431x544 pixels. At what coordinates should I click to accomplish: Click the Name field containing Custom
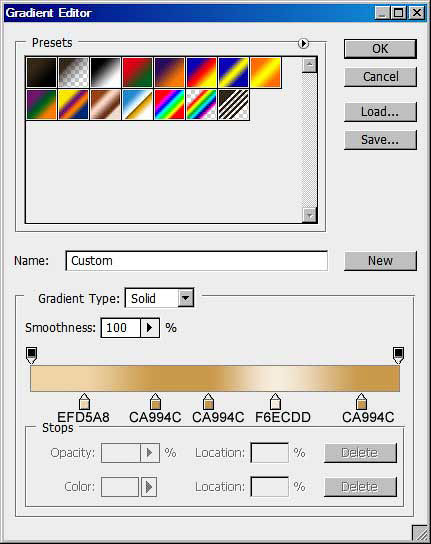tap(196, 261)
